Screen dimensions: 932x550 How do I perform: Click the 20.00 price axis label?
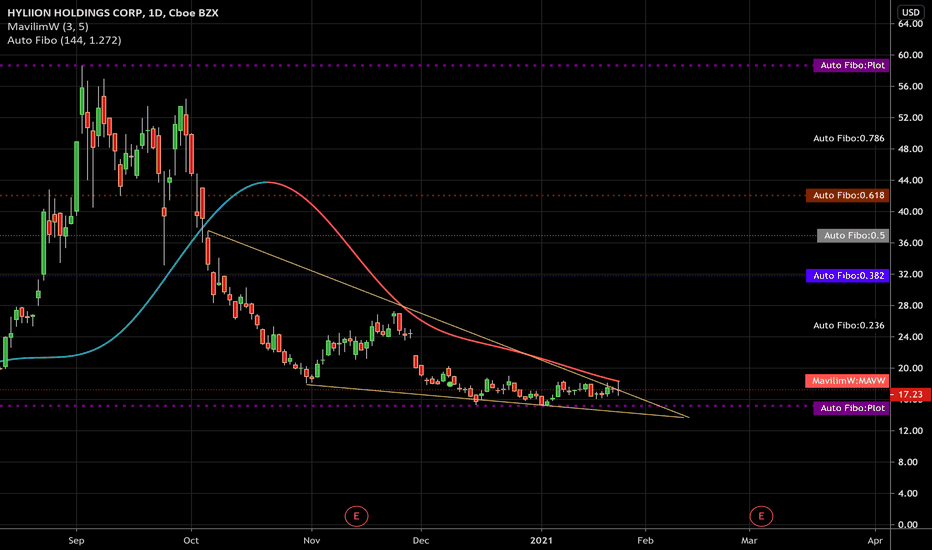tap(911, 368)
